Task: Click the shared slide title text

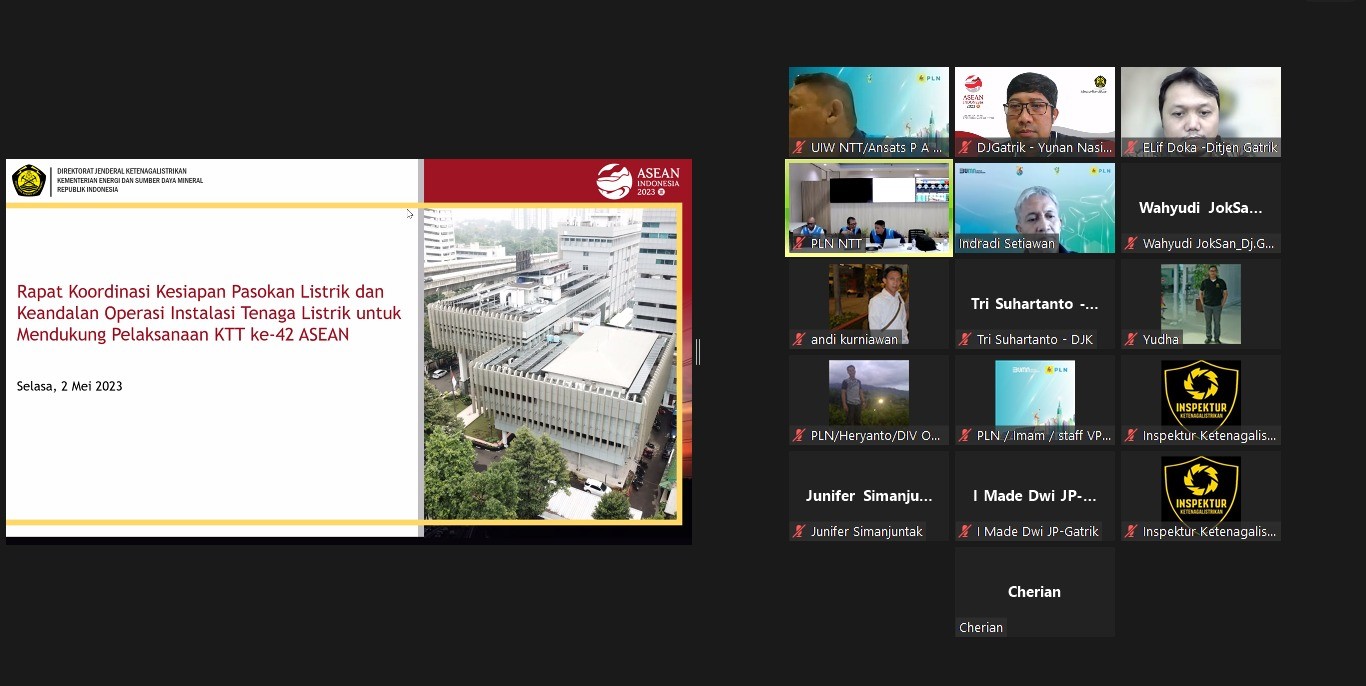Action: pos(208,313)
